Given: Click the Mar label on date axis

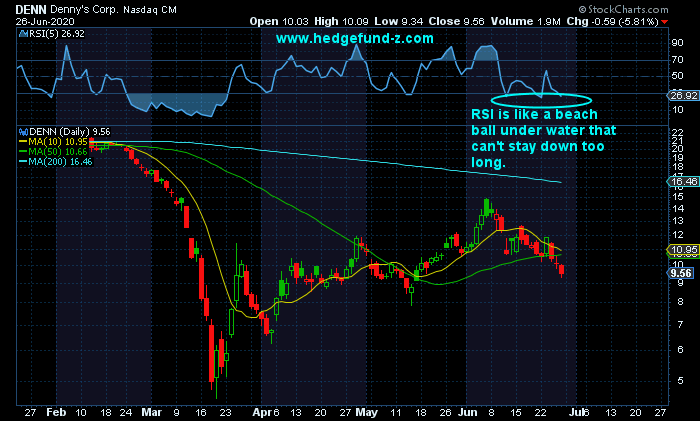Looking at the screenshot, I should coord(151,412).
